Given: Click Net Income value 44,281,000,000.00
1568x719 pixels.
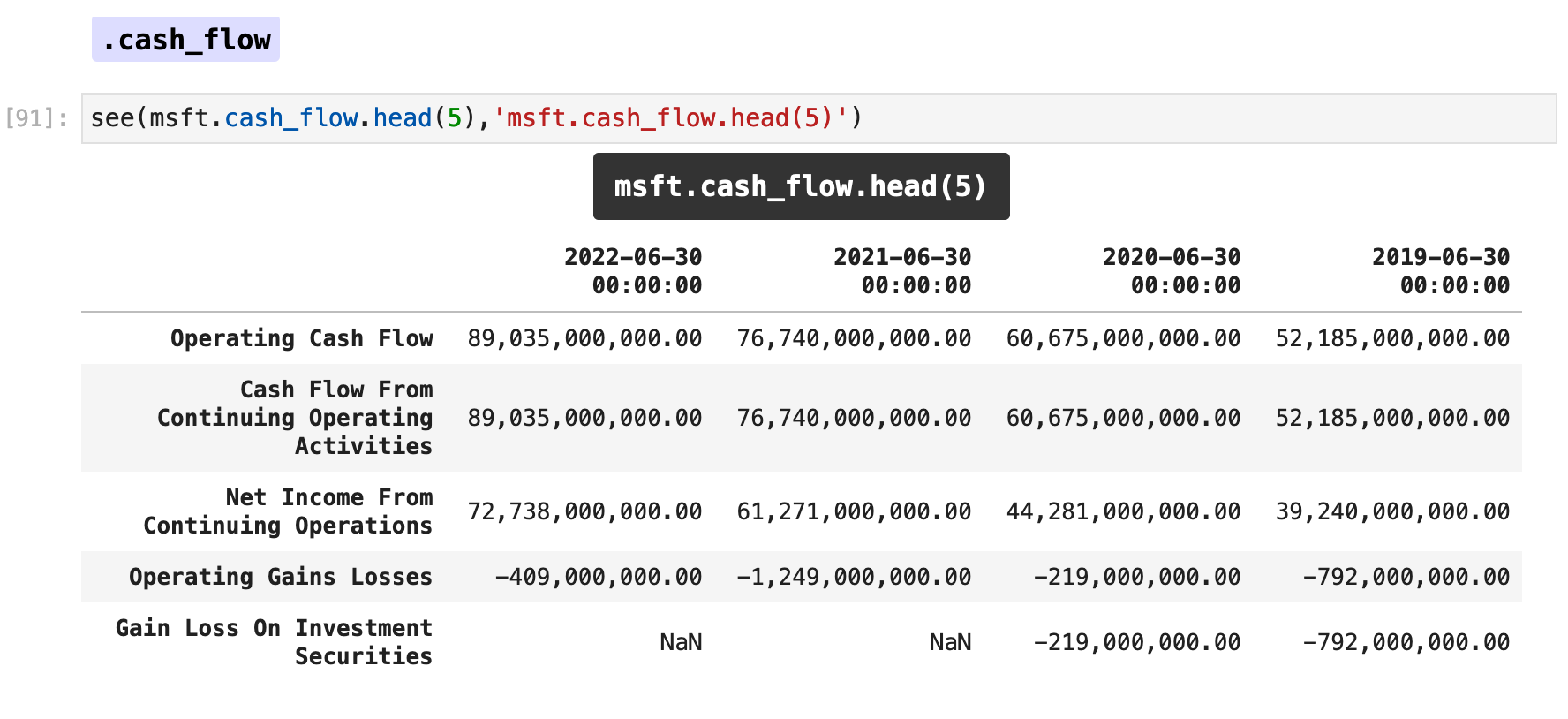Looking at the screenshot, I should click(x=1123, y=511).
